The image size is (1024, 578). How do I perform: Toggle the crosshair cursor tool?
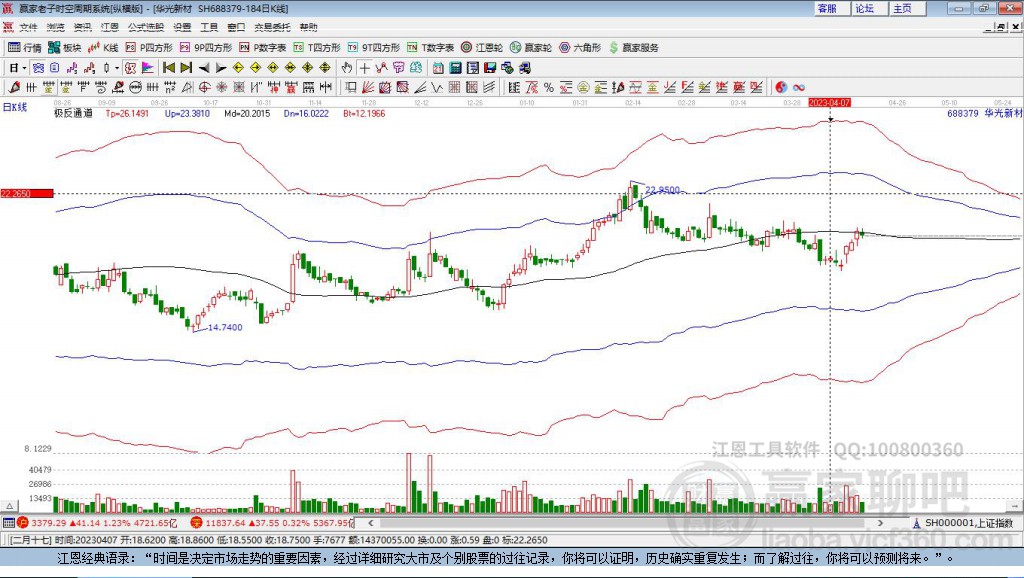pos(364,68)
